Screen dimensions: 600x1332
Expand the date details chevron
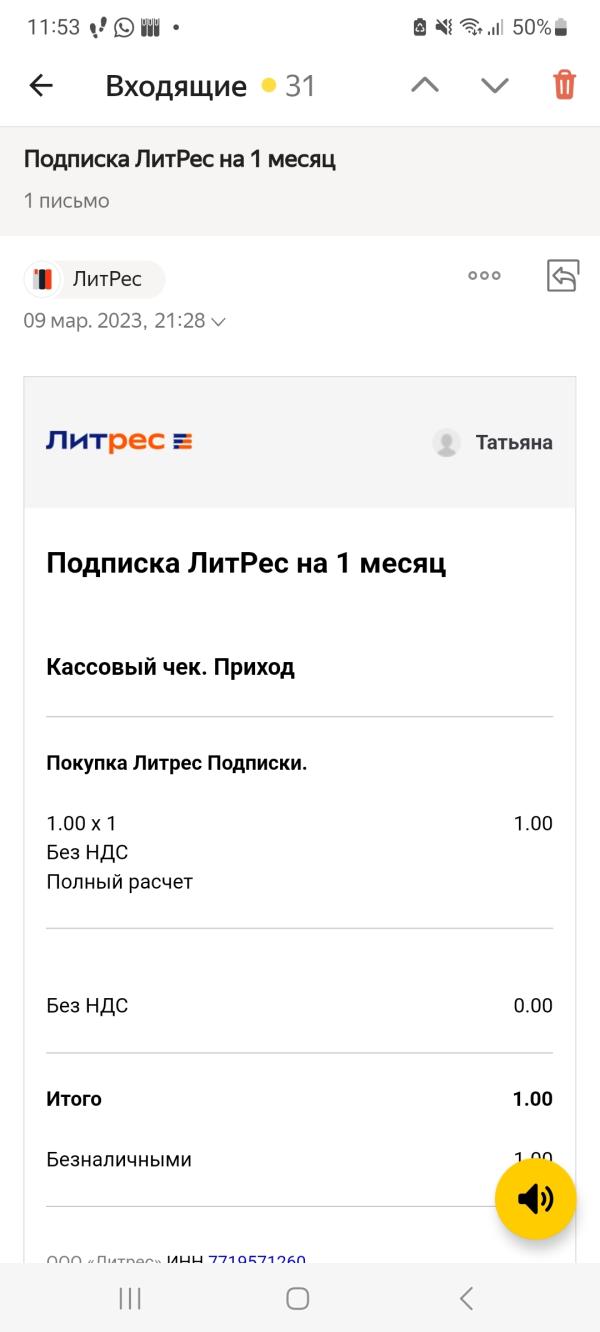pos(218,322)
